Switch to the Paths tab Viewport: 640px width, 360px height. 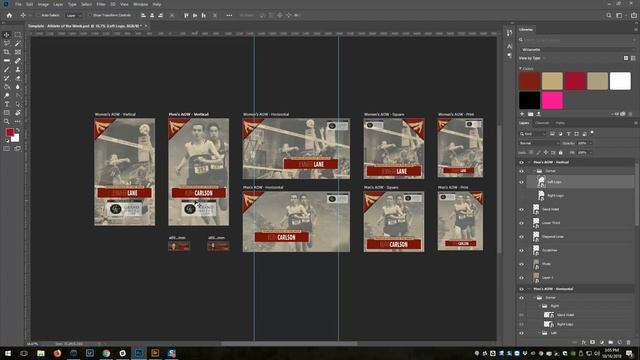pos(560,123)
